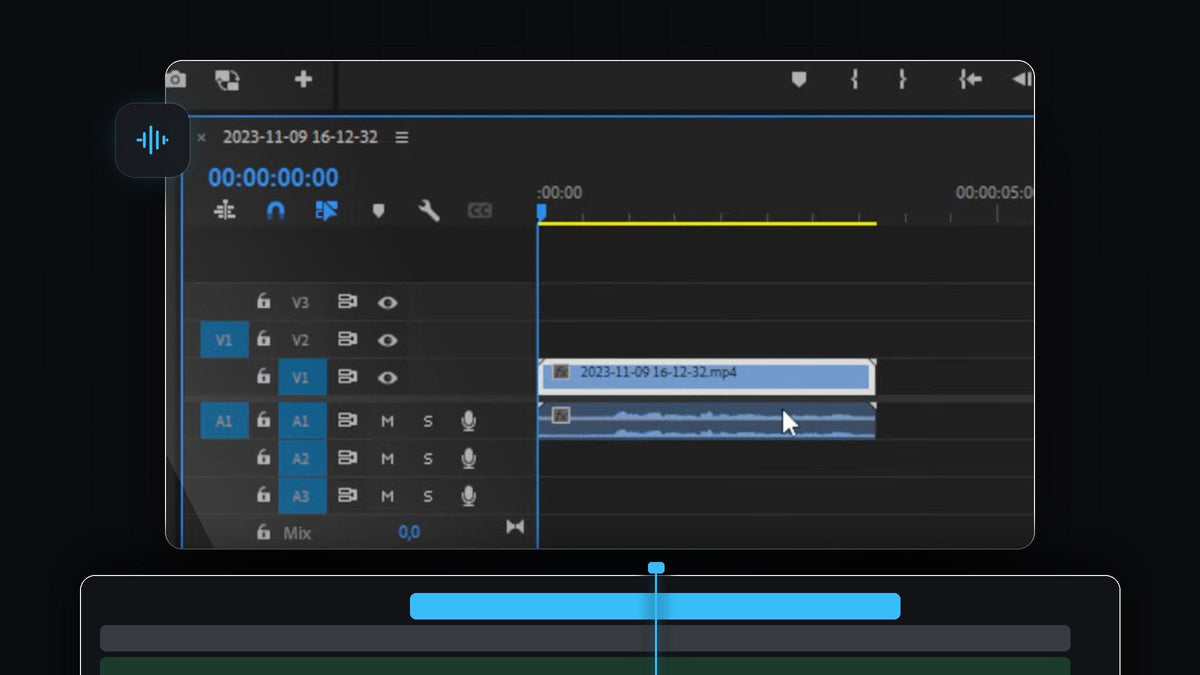Click the Go to In point icon

click(970, 79)
